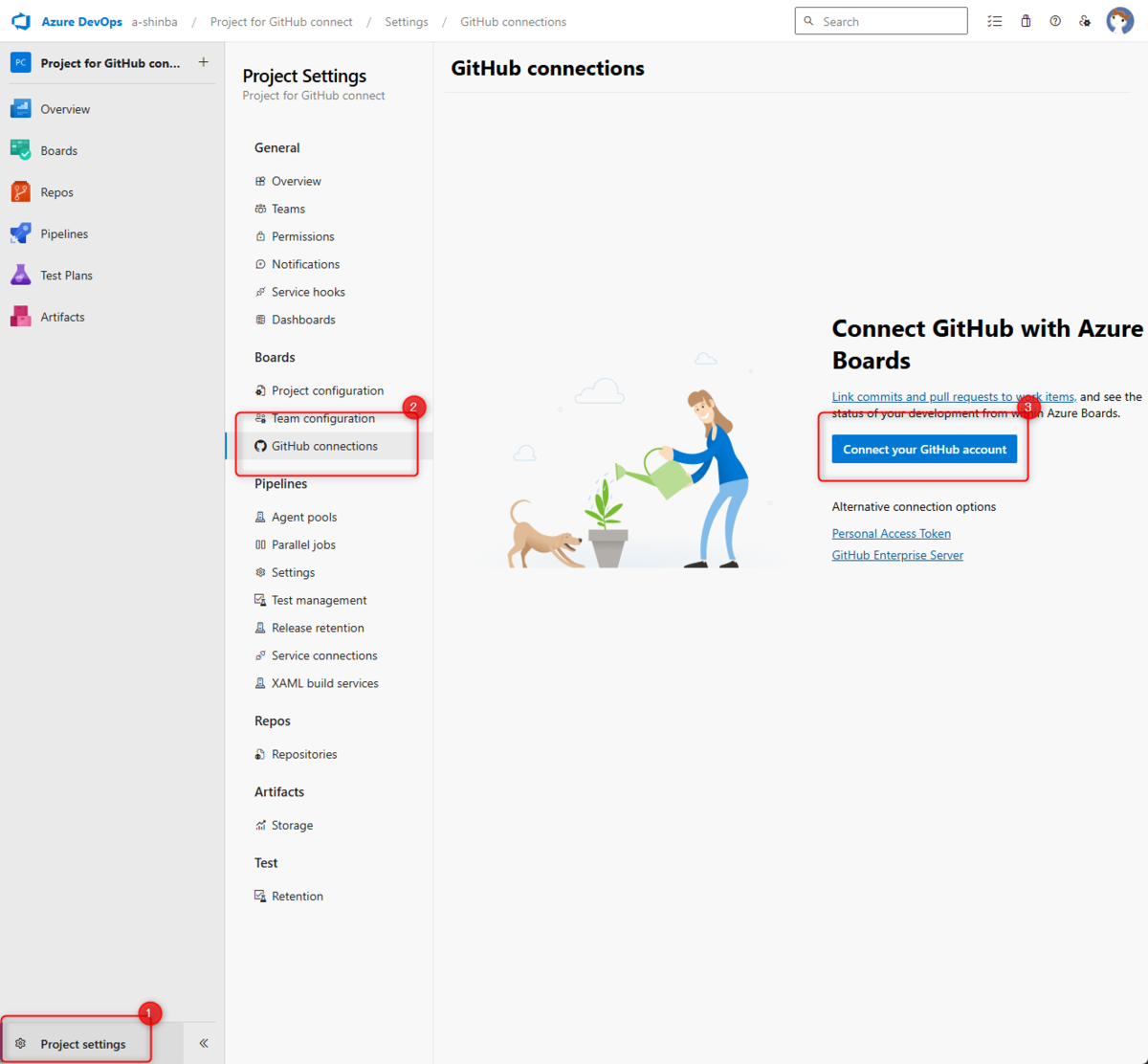Open the Boards hub icon

click(21, 150)
